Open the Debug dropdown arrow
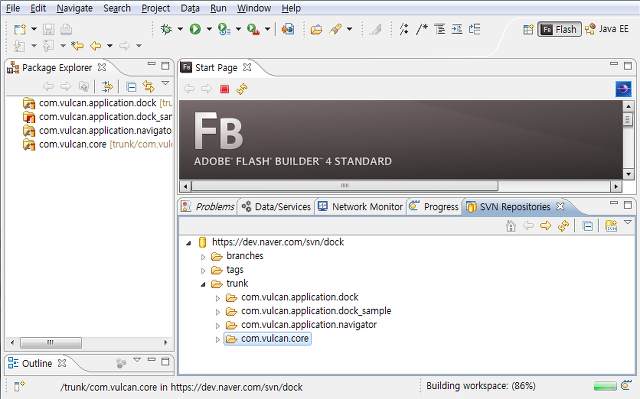Screen dimensions: 640x399 click(x=180, y=29)
